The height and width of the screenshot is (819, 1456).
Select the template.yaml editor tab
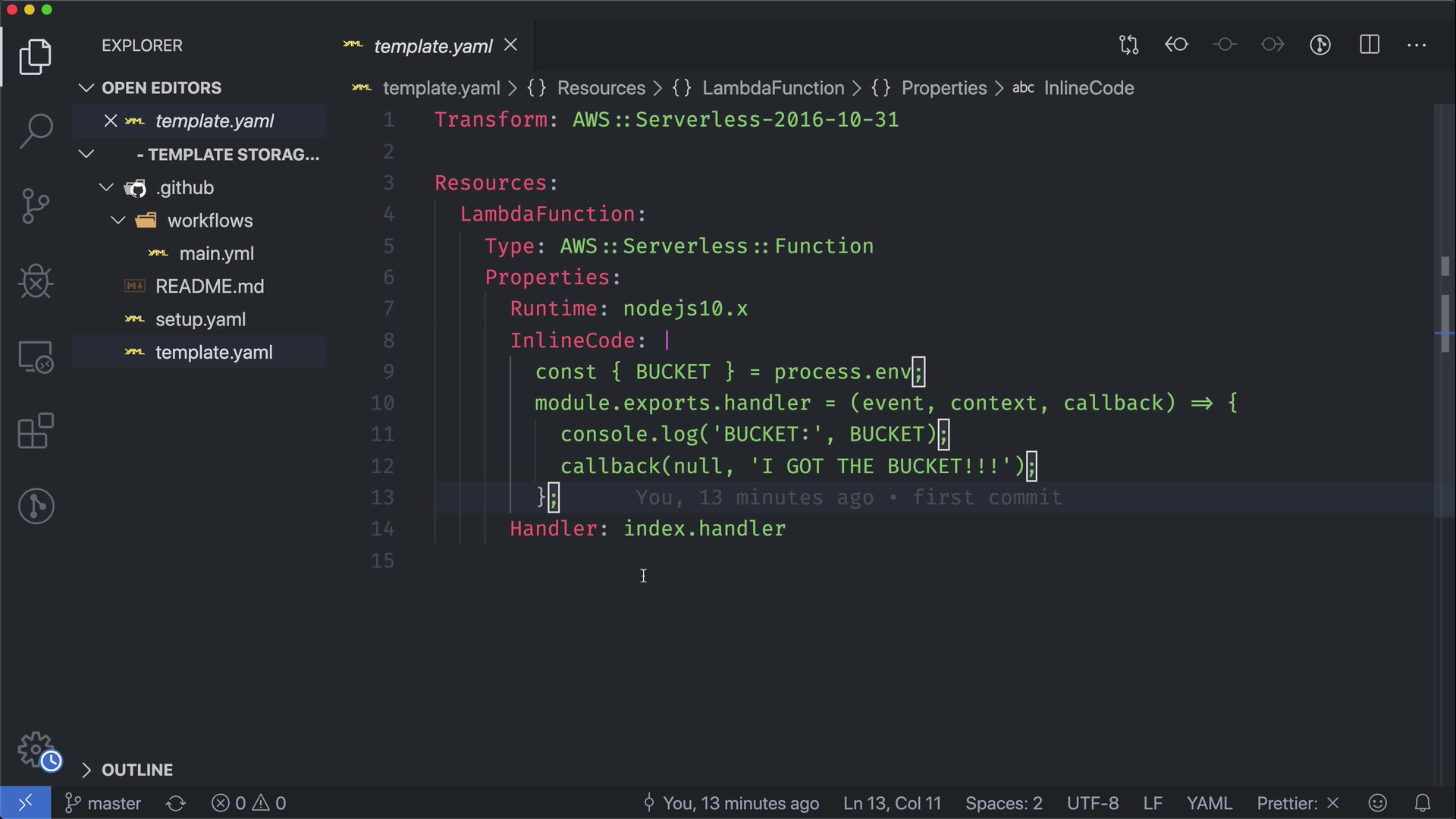432,46
